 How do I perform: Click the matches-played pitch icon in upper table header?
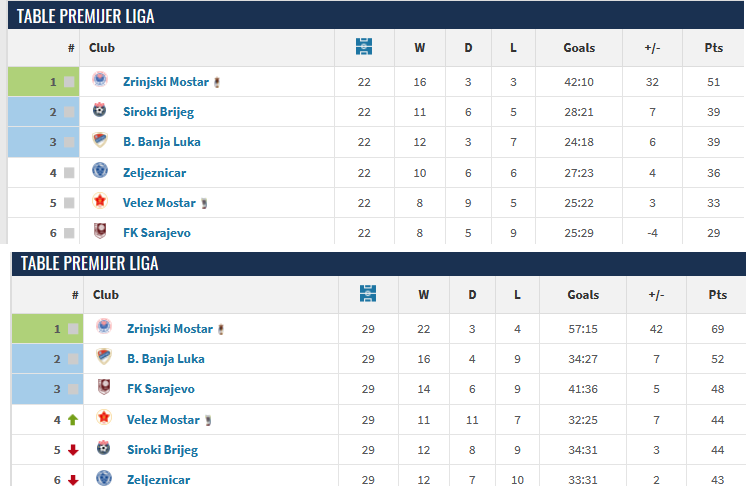click(x=364, y=47)
